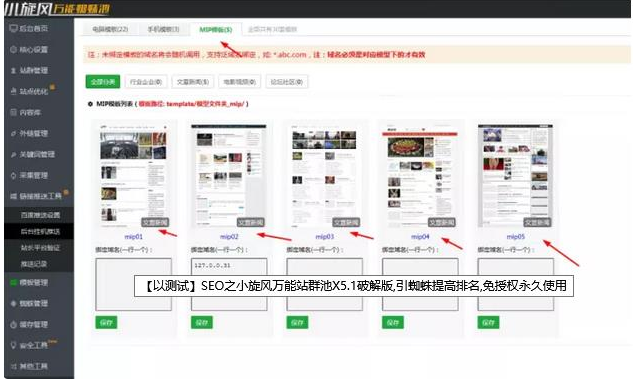Open 关键词管理 key icon
Image resolution: width=633 pixels, height=381 pixels.
click(x=13, y=154)
